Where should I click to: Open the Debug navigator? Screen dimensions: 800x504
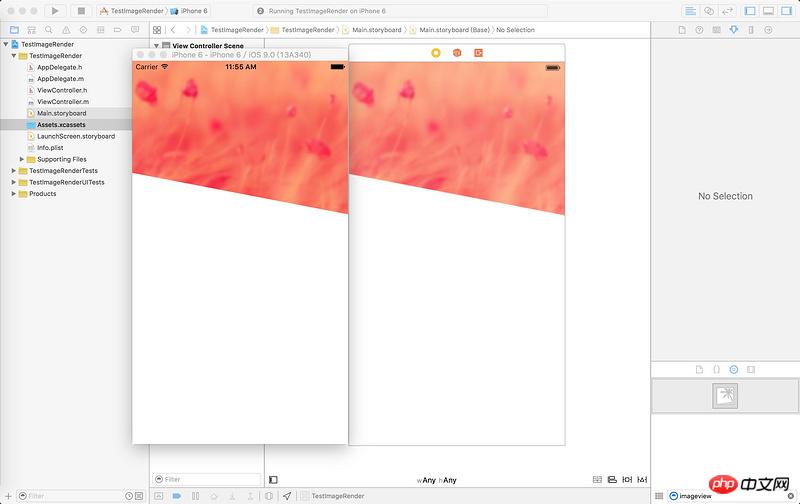click(101, 30)
